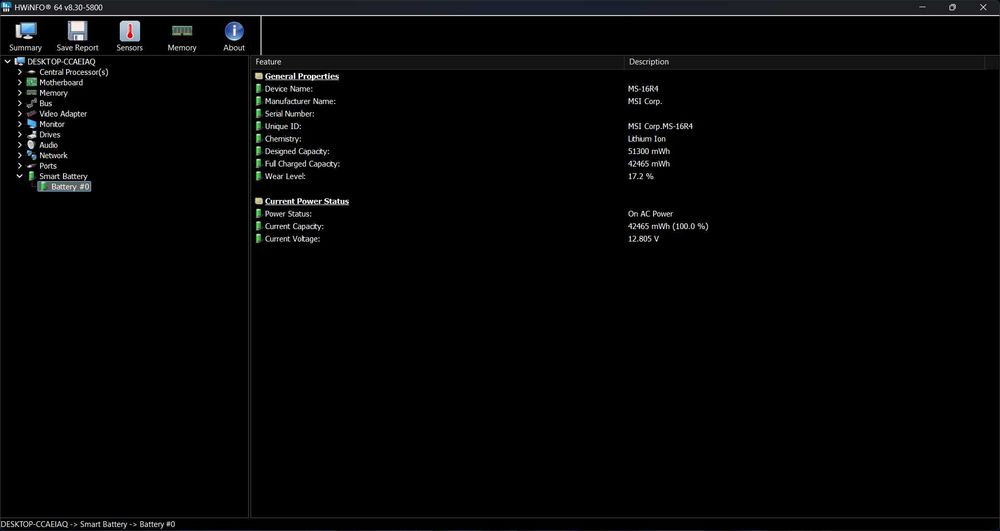The width and height of the screenshot is (1000, 531).
Task: Collapse the DESKTOP-CCAEIAQ root node
Action: [x=8, y=62]
